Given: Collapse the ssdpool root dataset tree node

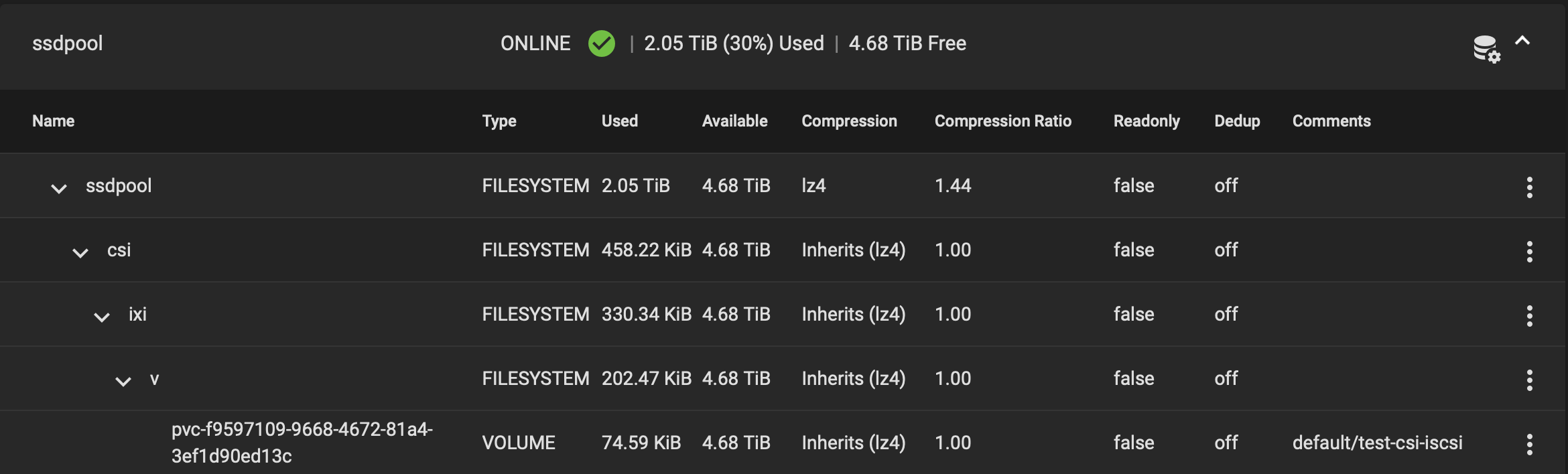Looking at the screenshot, I should point(59,189).
